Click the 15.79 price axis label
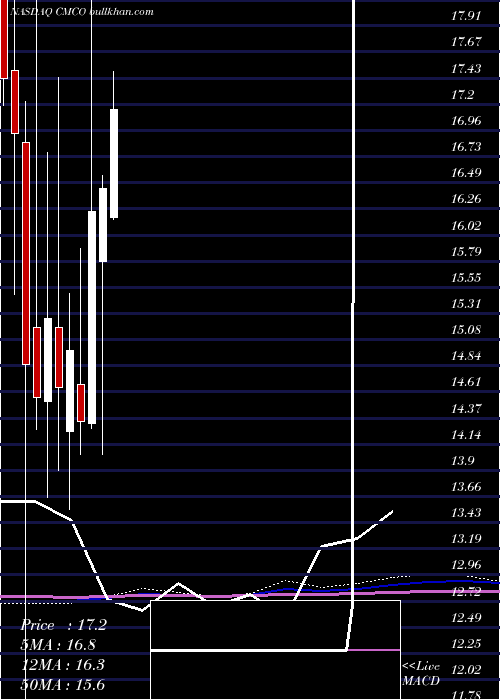Viewport: 500px width, 700px height. [466, 252]
